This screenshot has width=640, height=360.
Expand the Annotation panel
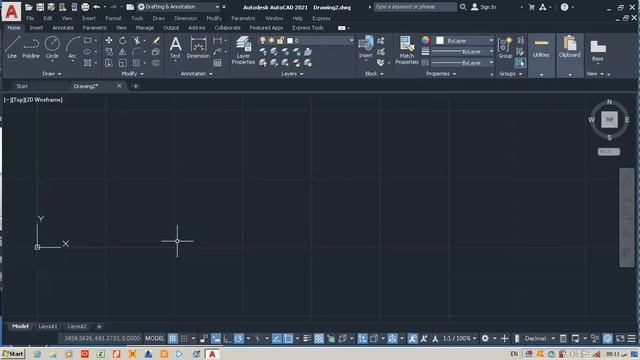197,74
